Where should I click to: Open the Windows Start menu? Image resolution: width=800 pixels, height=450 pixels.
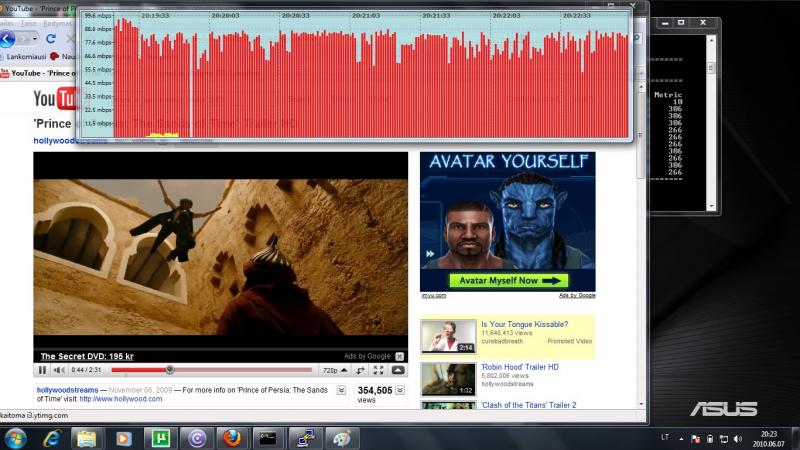(15, 438)
